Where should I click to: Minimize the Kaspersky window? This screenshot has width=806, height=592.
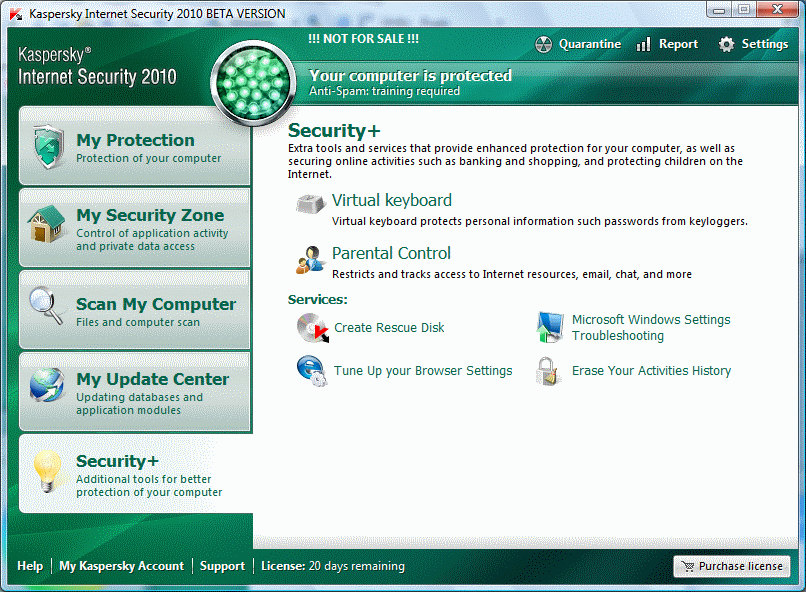point(719,10)
